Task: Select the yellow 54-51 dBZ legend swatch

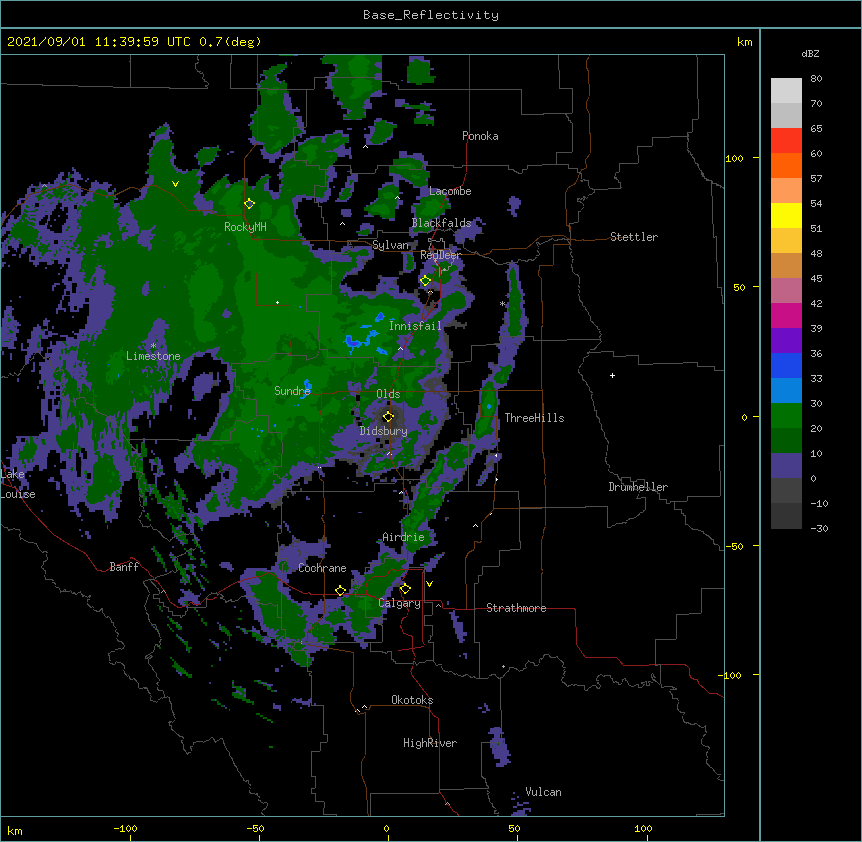Action: coord(786,215)
